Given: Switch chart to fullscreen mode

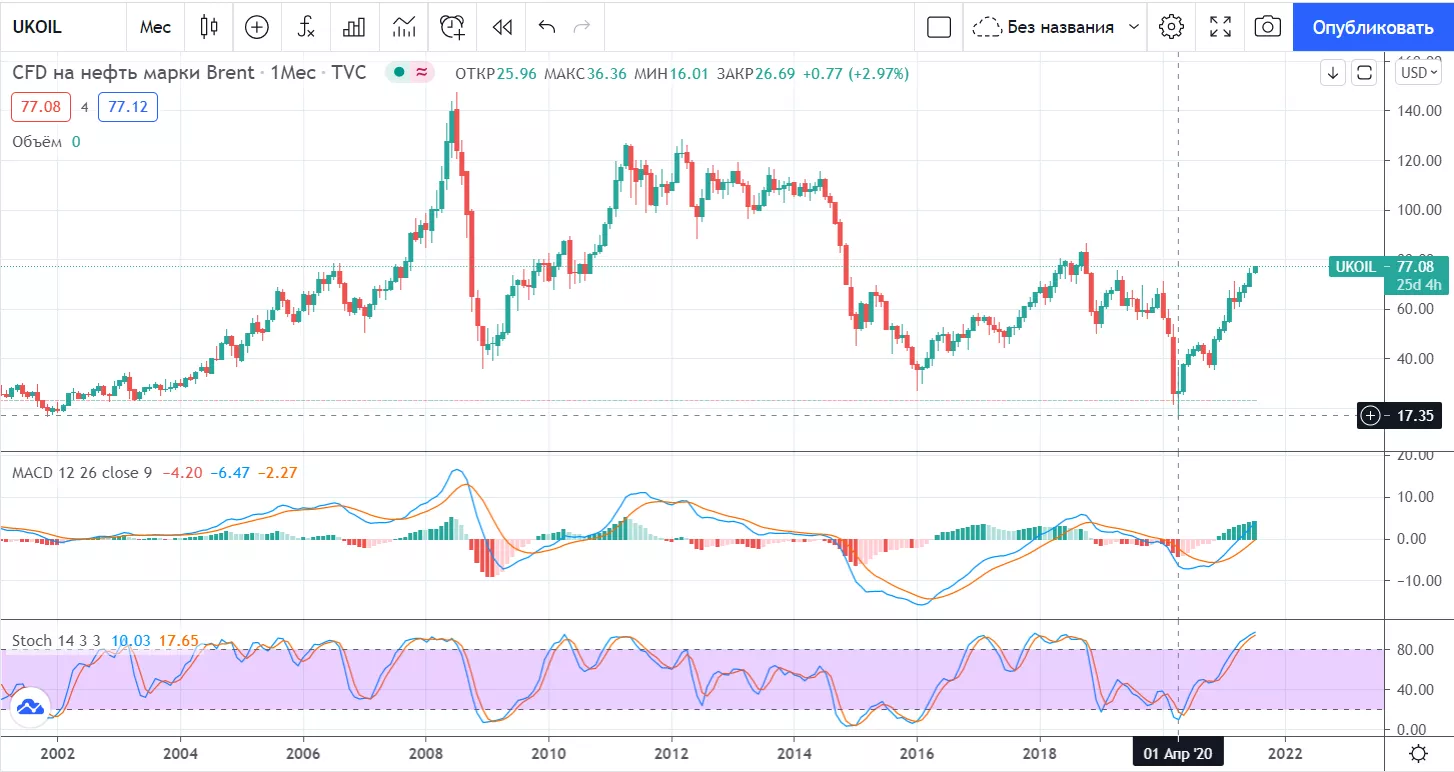Looking at the screenshot, I should [x=1220, y=27].
